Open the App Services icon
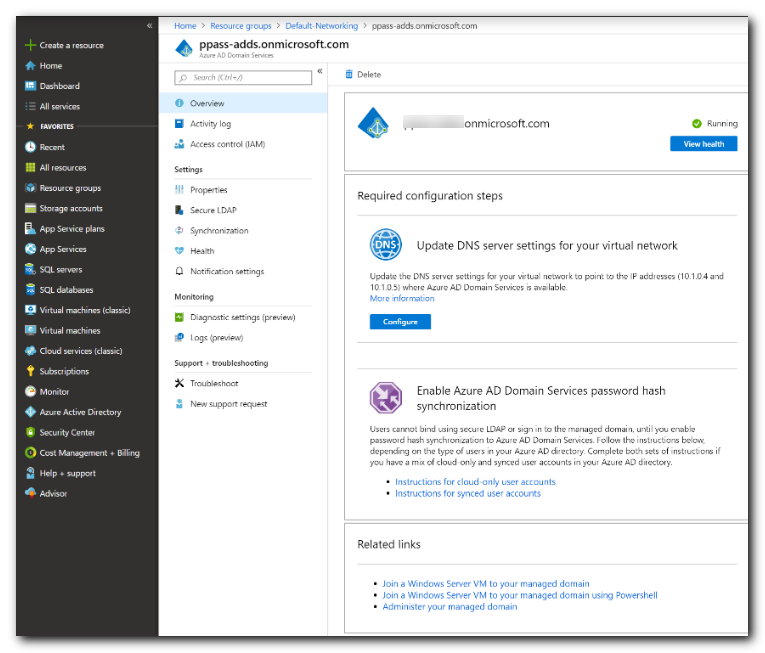765x653 pixels. coord(30,249)
